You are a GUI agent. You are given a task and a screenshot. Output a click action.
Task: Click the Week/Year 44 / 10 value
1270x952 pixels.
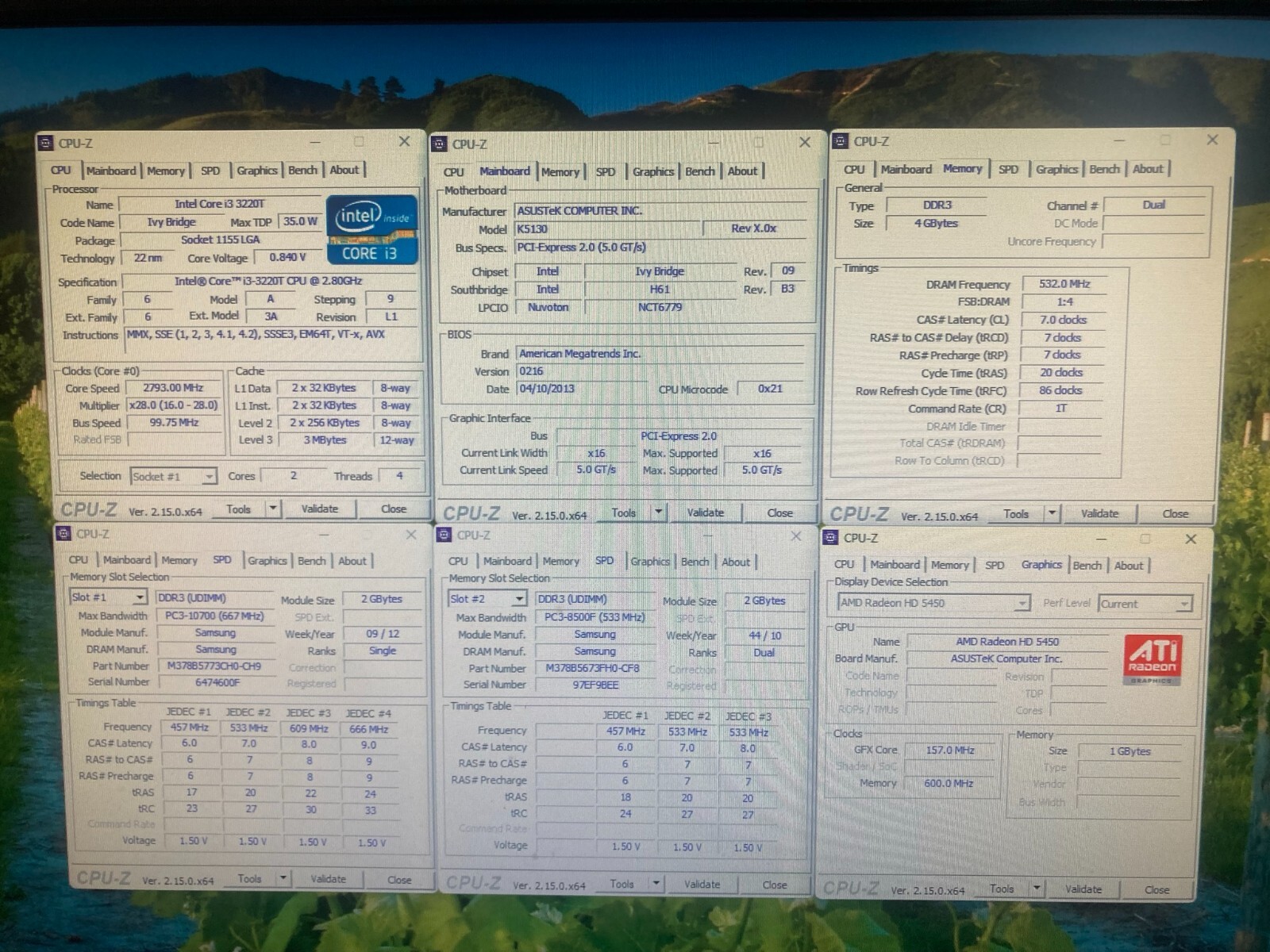coord(765,635)
